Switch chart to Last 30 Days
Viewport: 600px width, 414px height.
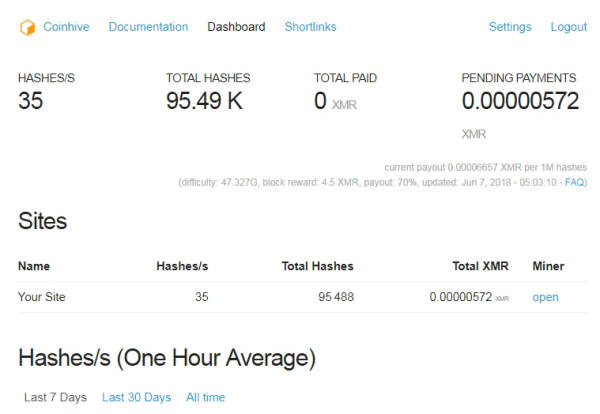(x=136, y=397)
